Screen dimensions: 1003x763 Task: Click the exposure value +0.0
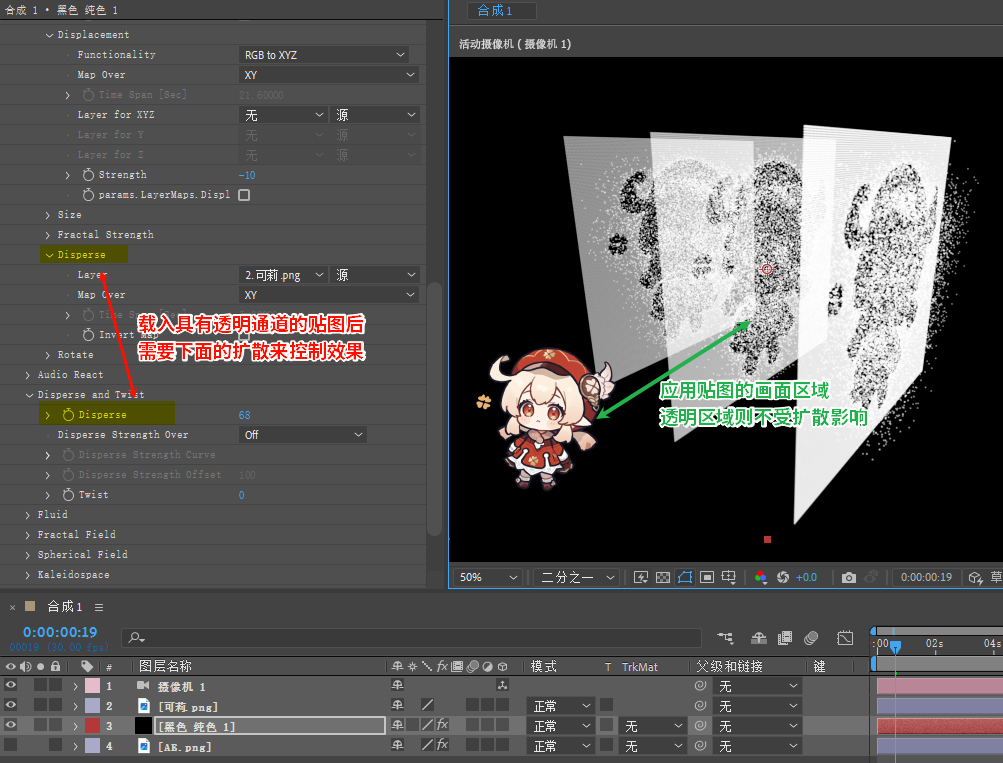point(806,578)
